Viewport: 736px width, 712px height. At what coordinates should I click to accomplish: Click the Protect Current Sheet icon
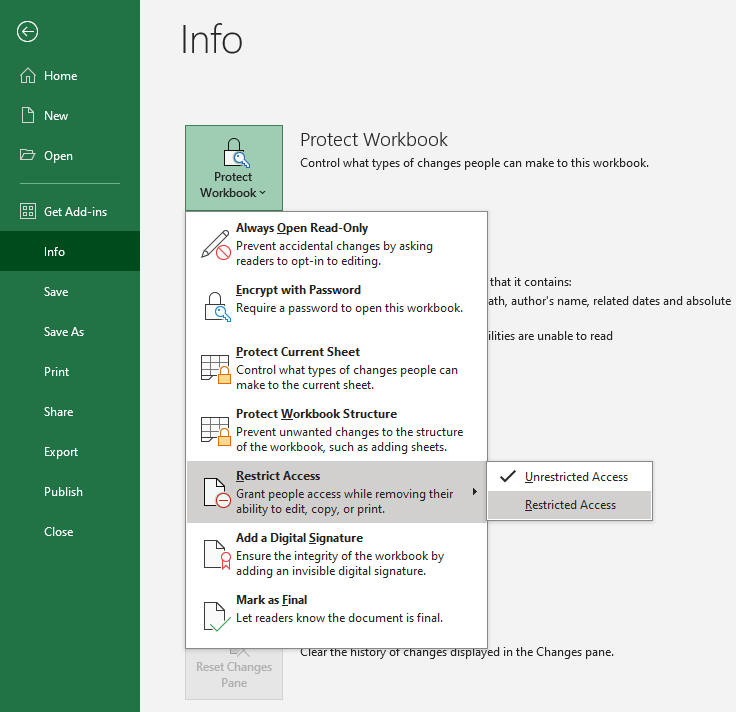coord(216,368)
